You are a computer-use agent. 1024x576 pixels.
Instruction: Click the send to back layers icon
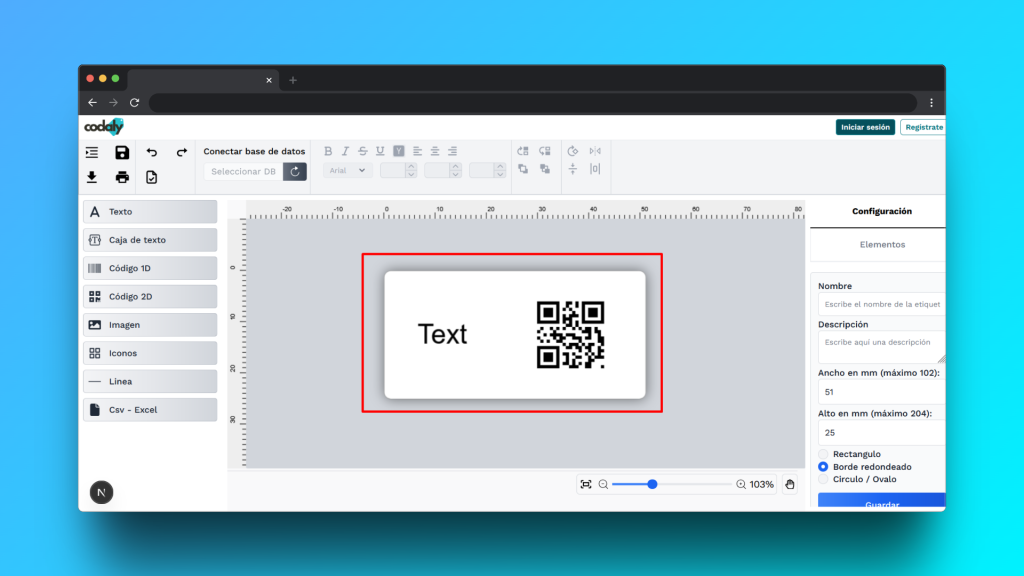(x=545, y=169)
